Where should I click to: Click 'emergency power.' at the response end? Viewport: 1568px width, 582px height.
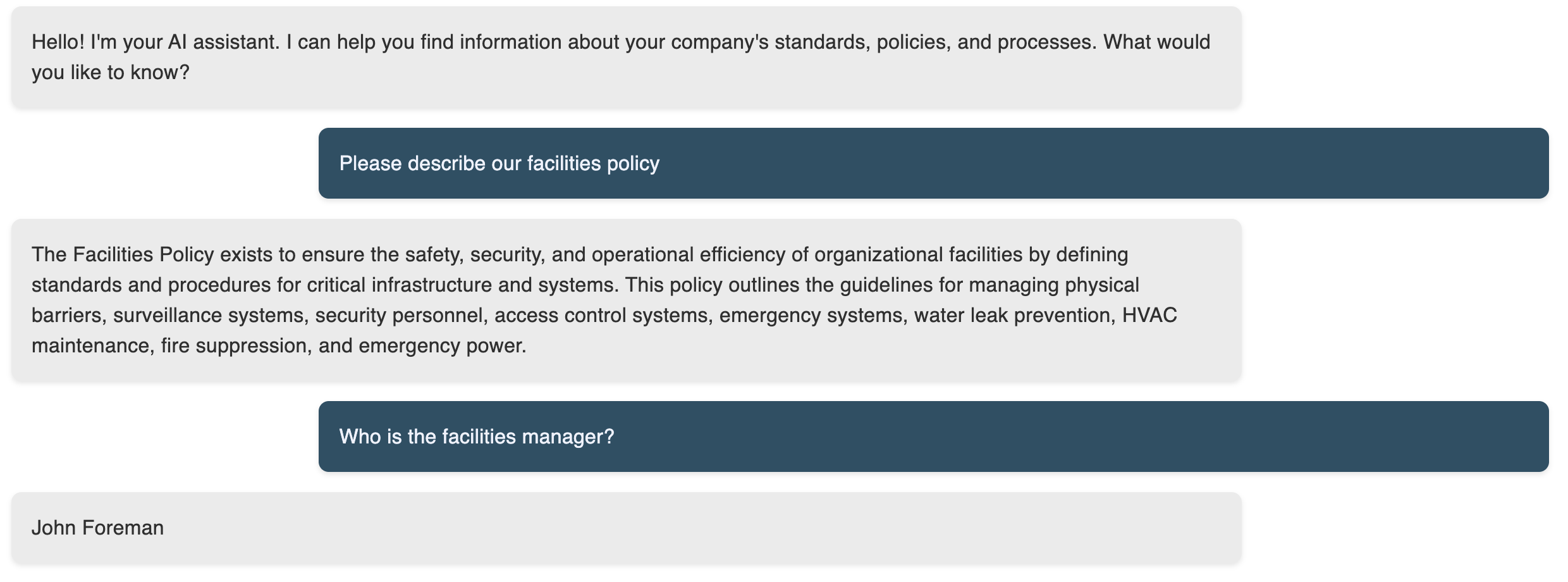tap(443, 345)
